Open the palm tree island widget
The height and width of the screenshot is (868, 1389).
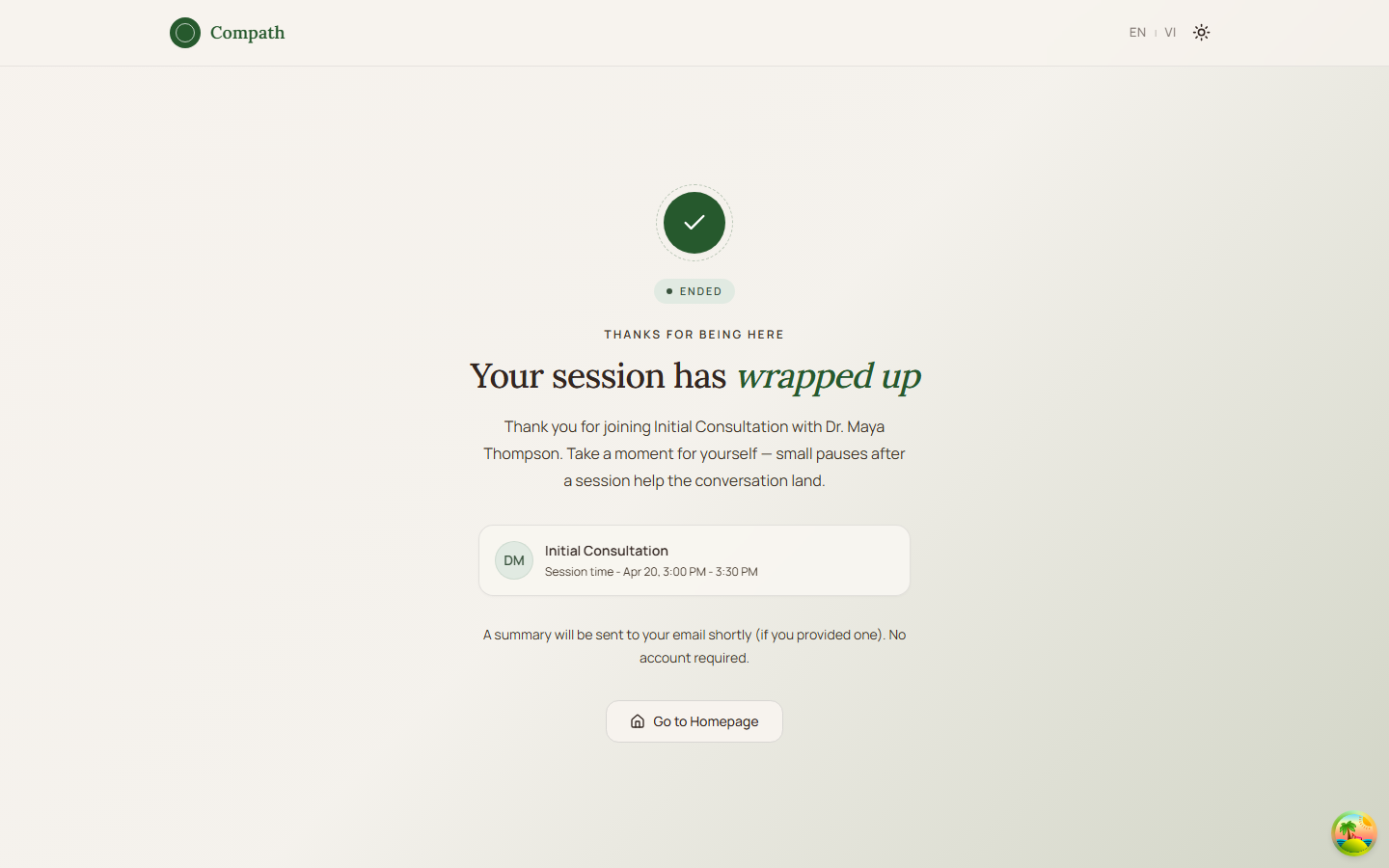click(1353, 833)
